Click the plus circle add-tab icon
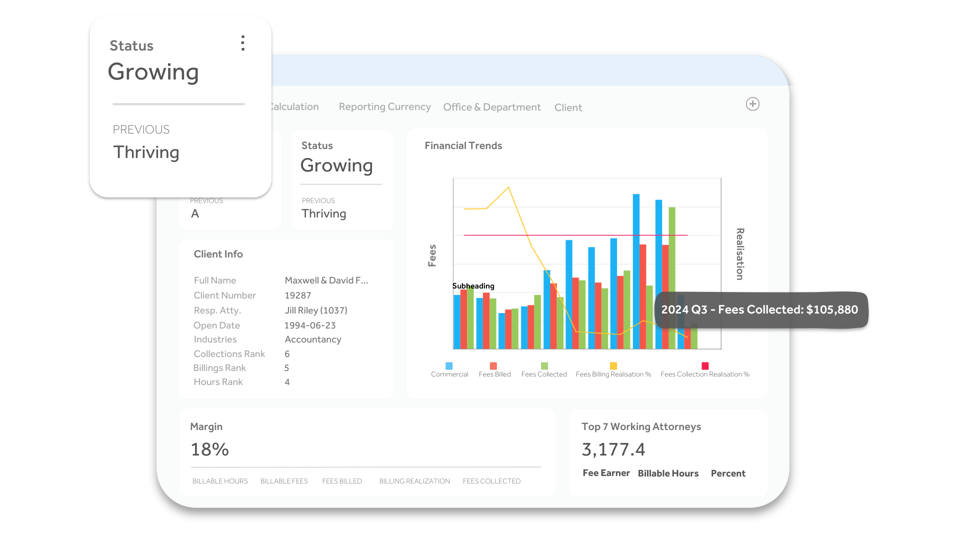 752,104
